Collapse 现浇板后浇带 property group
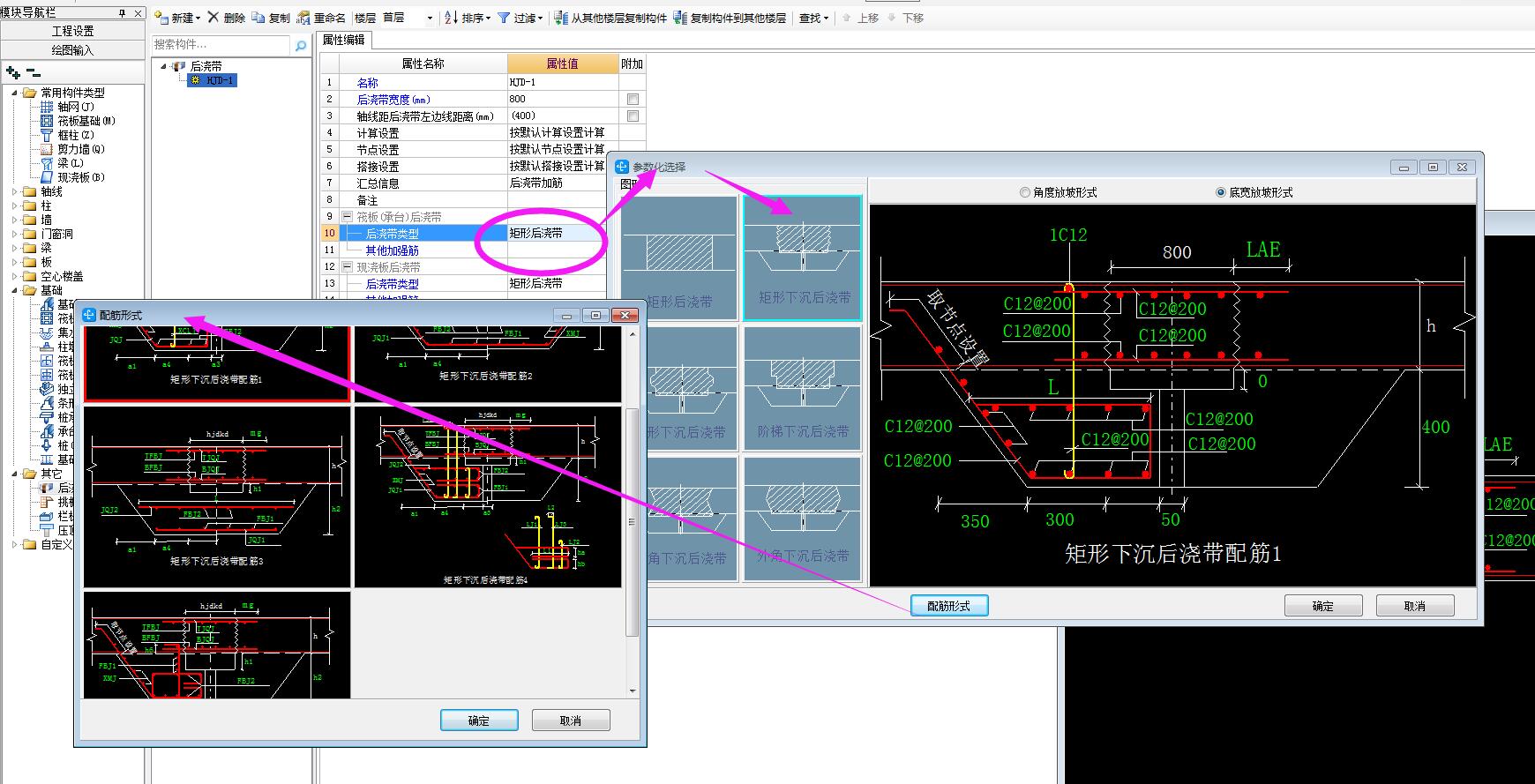The width and height of the screenshot is (1535, 784). (x=348, y=266)
